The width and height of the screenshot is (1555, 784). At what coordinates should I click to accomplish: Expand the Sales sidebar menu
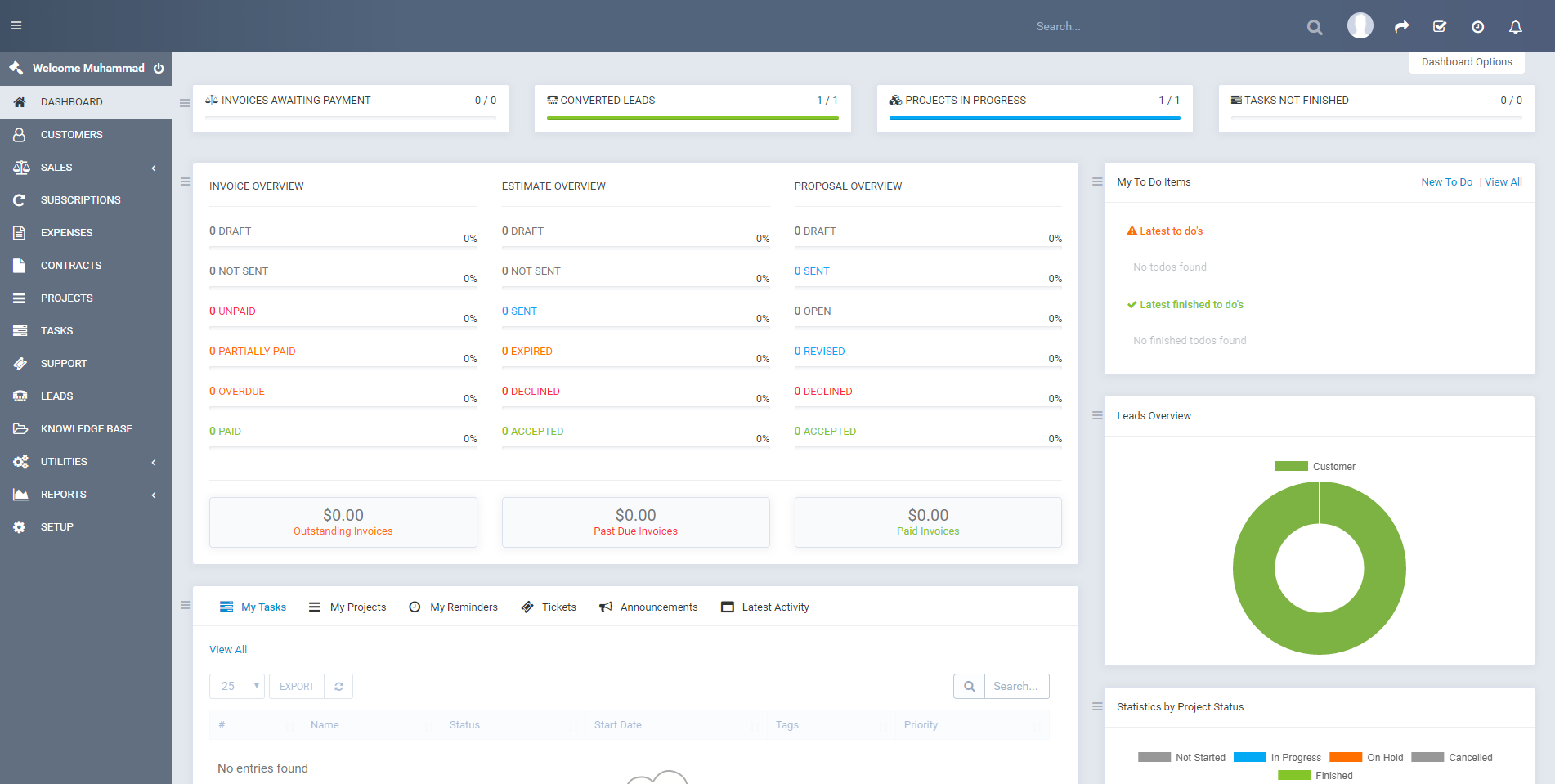click(86, 168)
